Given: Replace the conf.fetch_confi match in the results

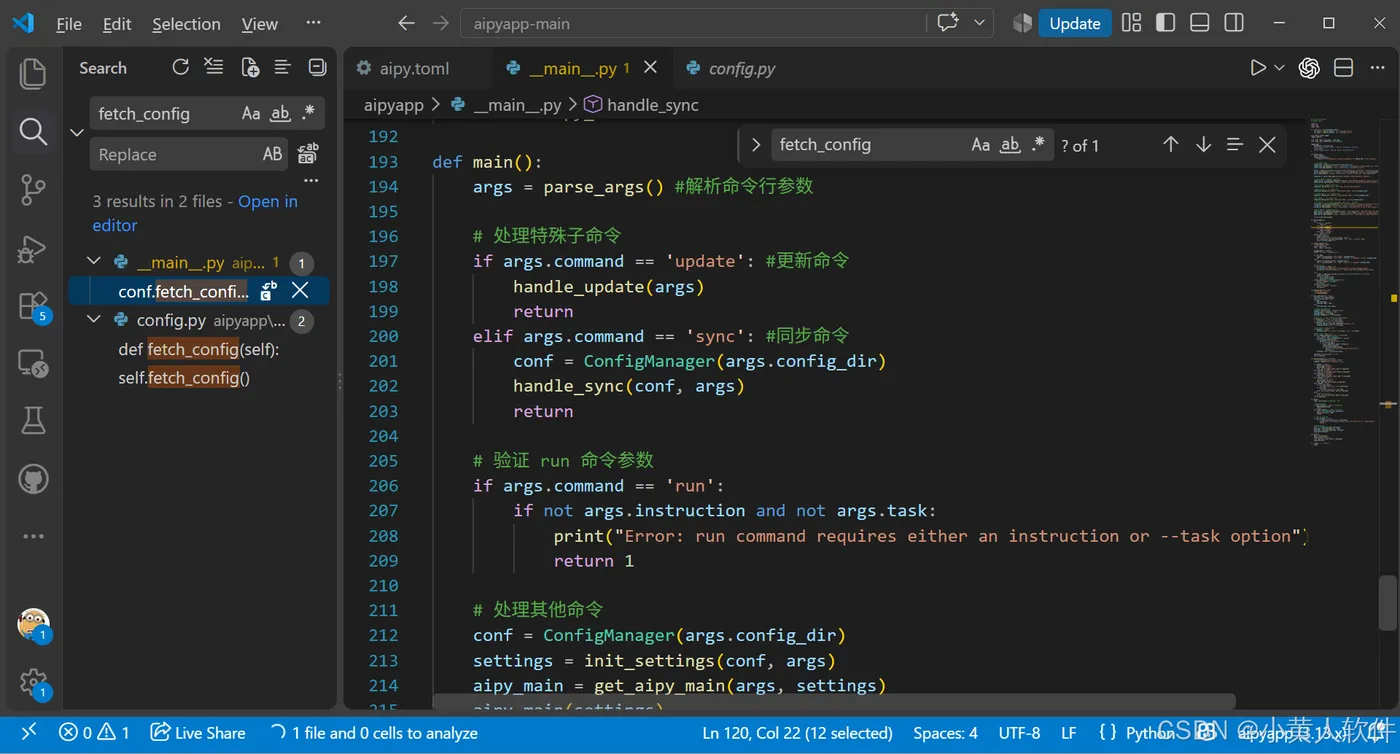Looking at the screenshot, I should (269, 291).
